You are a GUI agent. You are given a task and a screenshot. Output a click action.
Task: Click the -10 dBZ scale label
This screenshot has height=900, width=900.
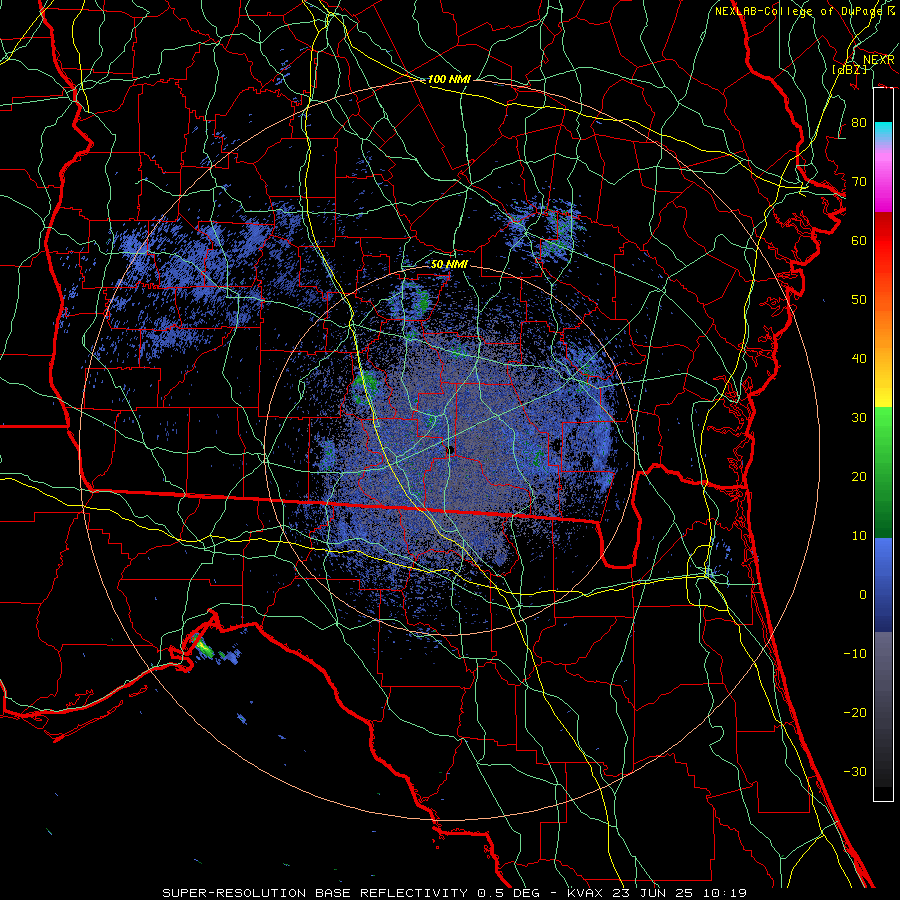[x=855, y=654]
